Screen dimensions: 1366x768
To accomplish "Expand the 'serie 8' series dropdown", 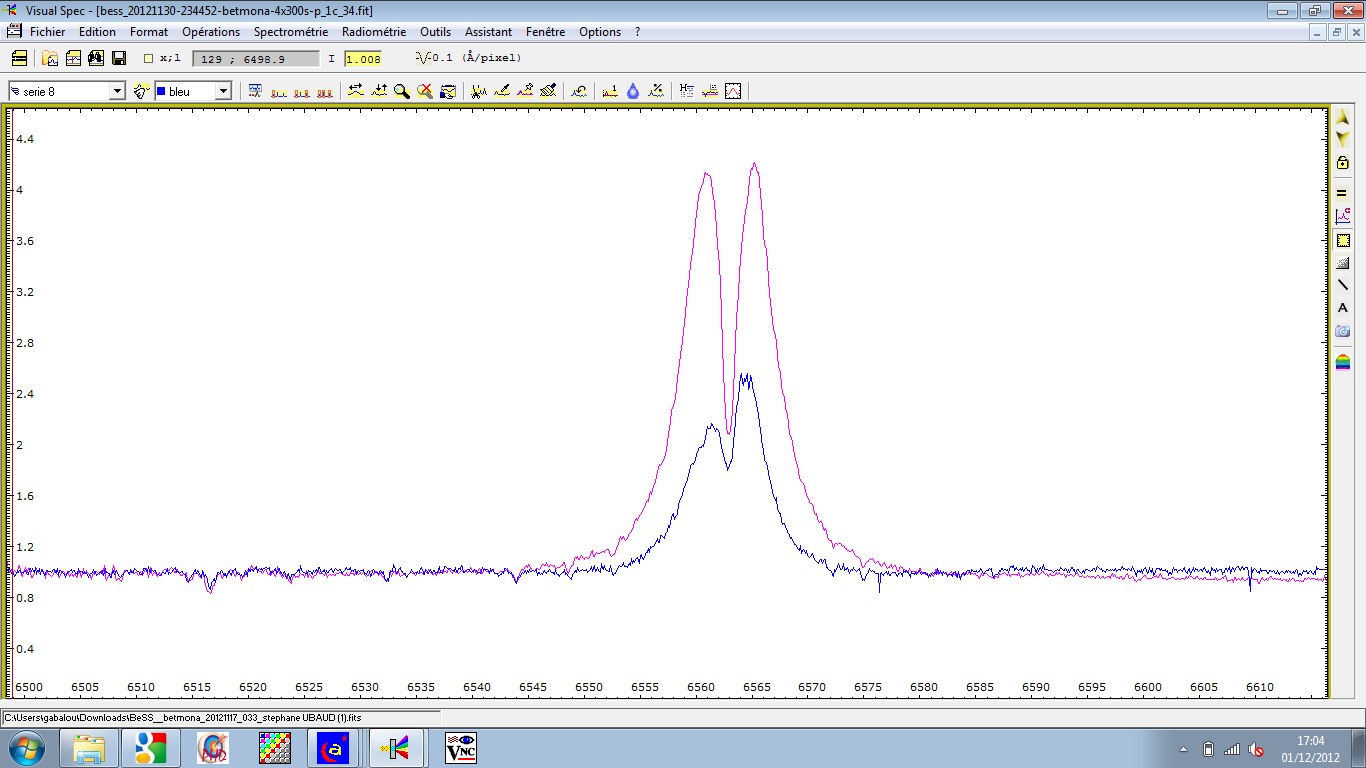I will (x=117, y=91).
